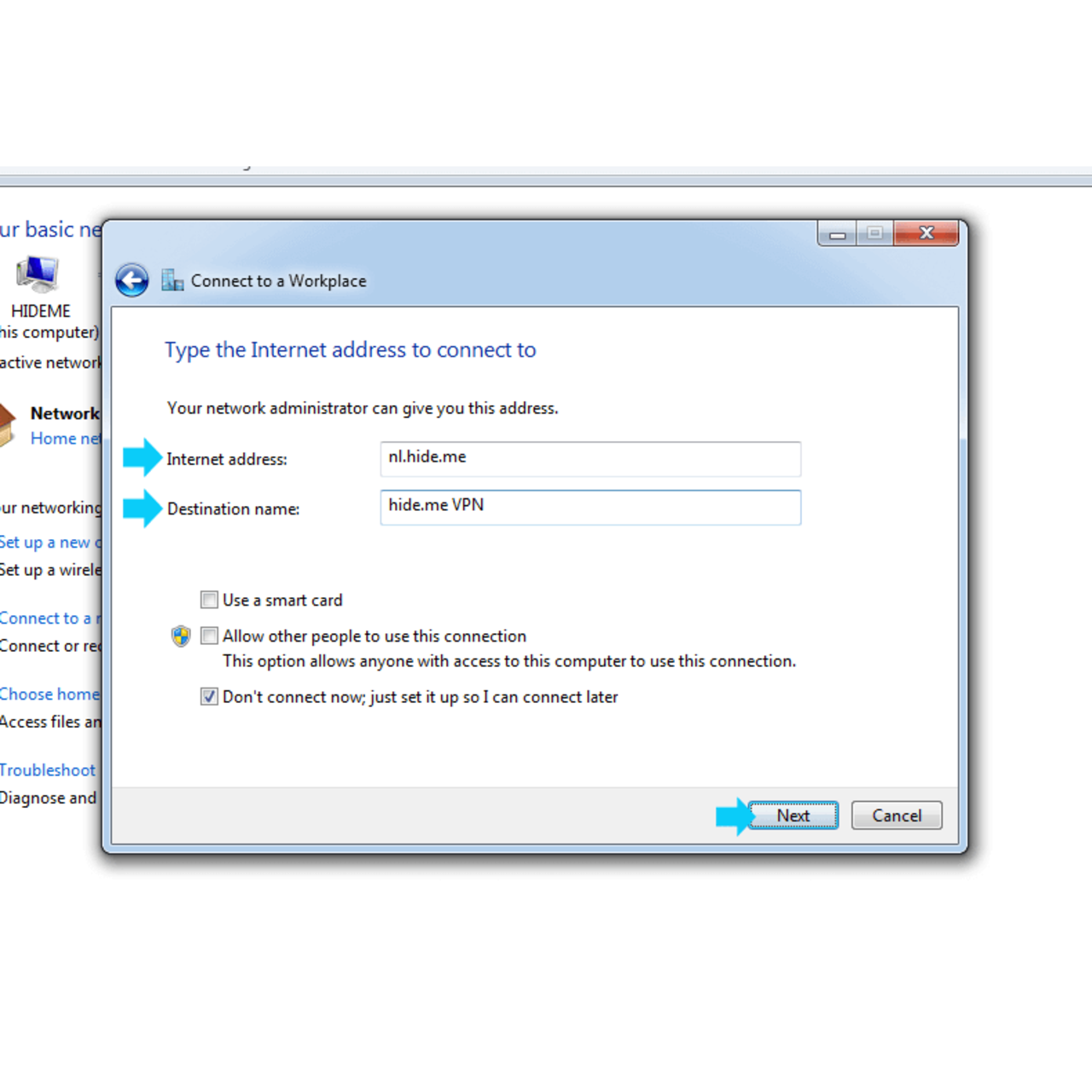Screen dimensions: 1092x1092
Task: Enable Use a smart card checkbox
Action: coord(209,601)
